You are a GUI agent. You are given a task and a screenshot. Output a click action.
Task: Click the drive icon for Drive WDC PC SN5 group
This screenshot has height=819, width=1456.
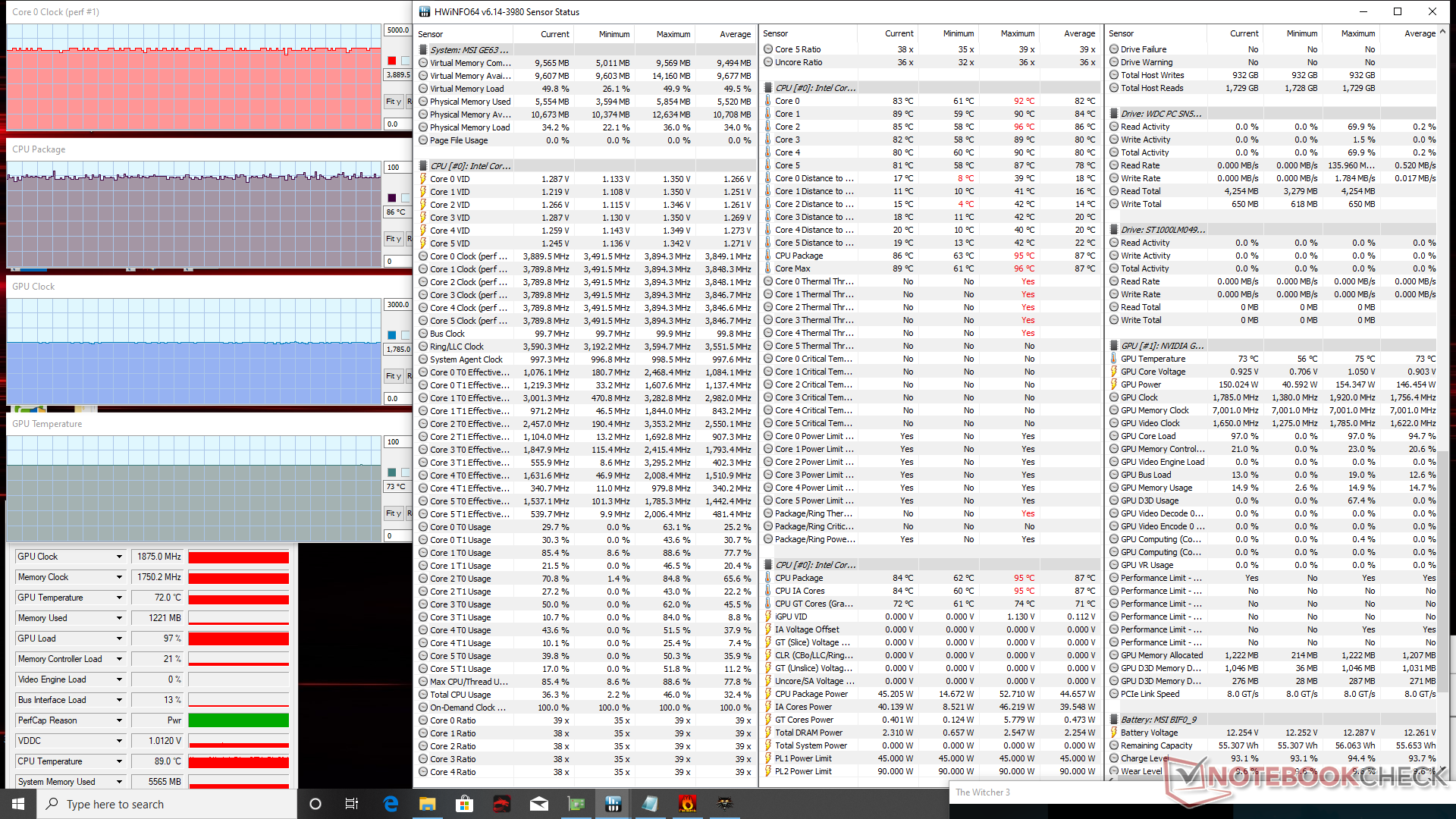[1114, 114]
